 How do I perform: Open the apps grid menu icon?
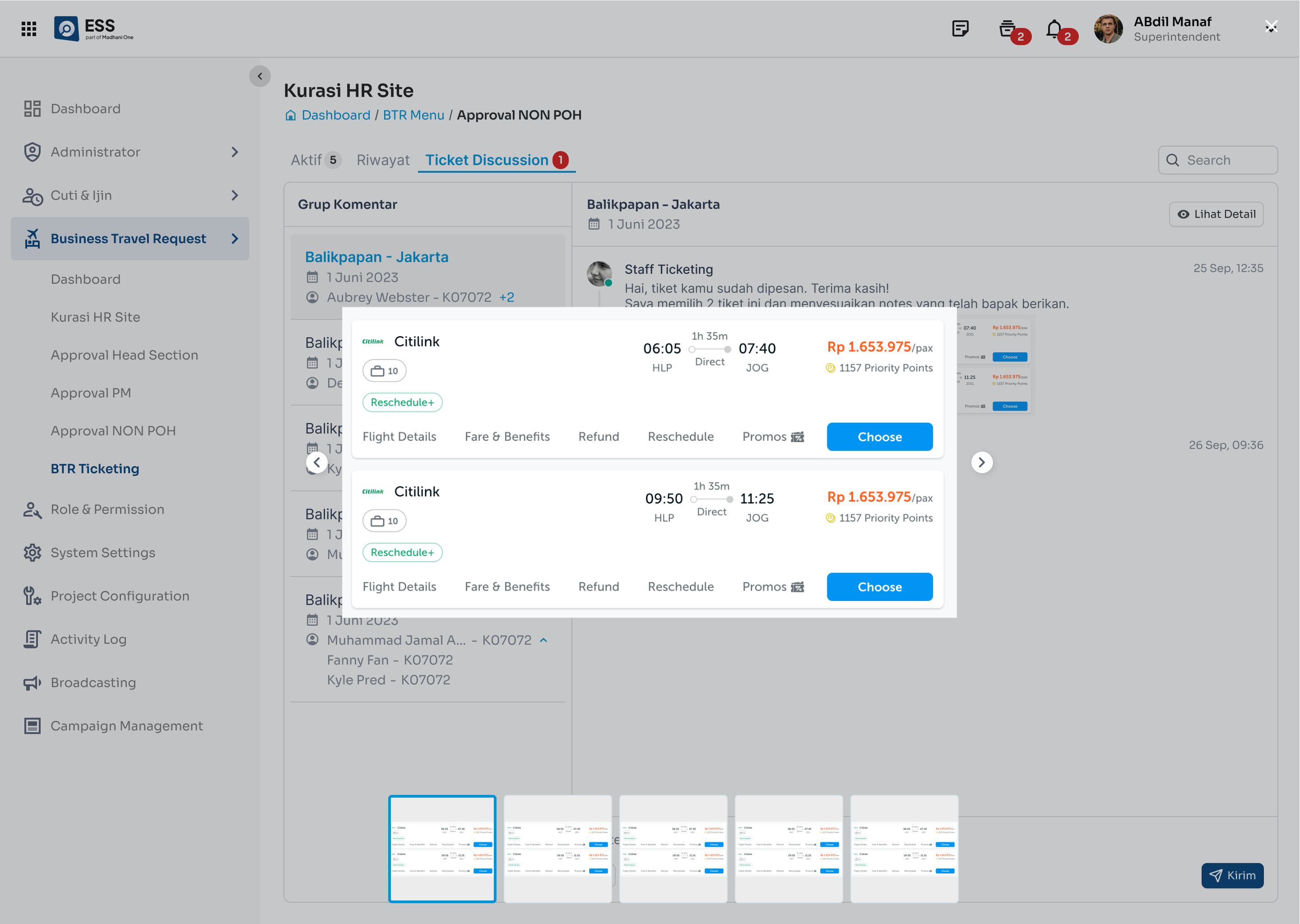coord(28,28)
